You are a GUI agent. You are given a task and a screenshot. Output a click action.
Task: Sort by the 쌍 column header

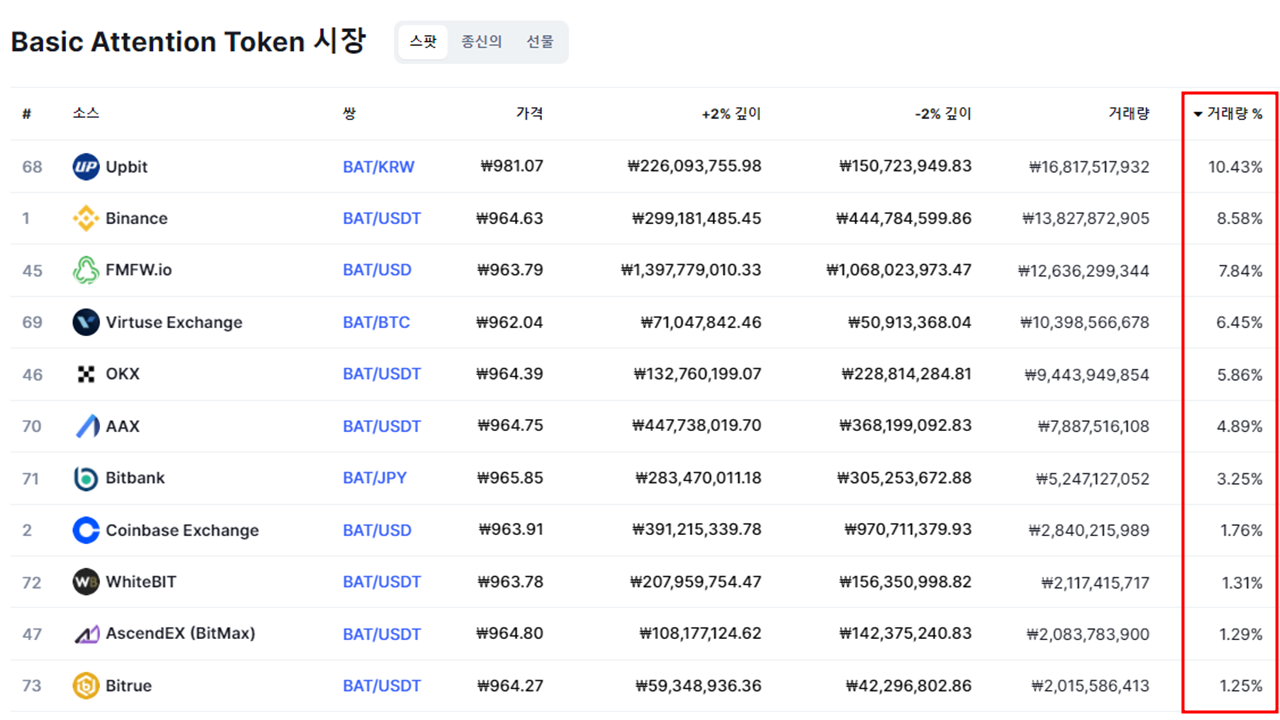coord(349,114)
